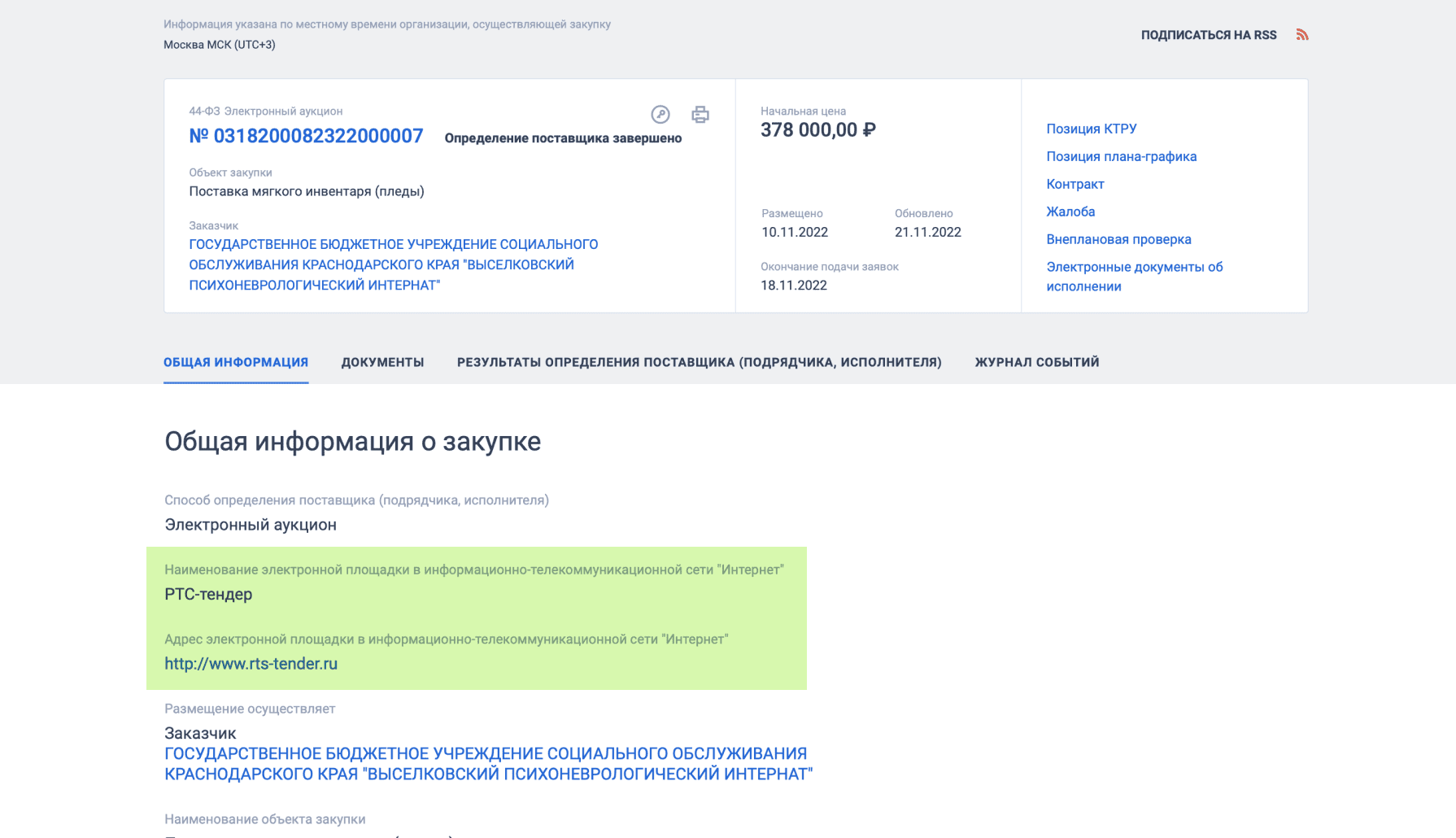This screenshot has width=1456, height=838.
Task: Open the Позиция плана-графика link
Action: 1121,156
